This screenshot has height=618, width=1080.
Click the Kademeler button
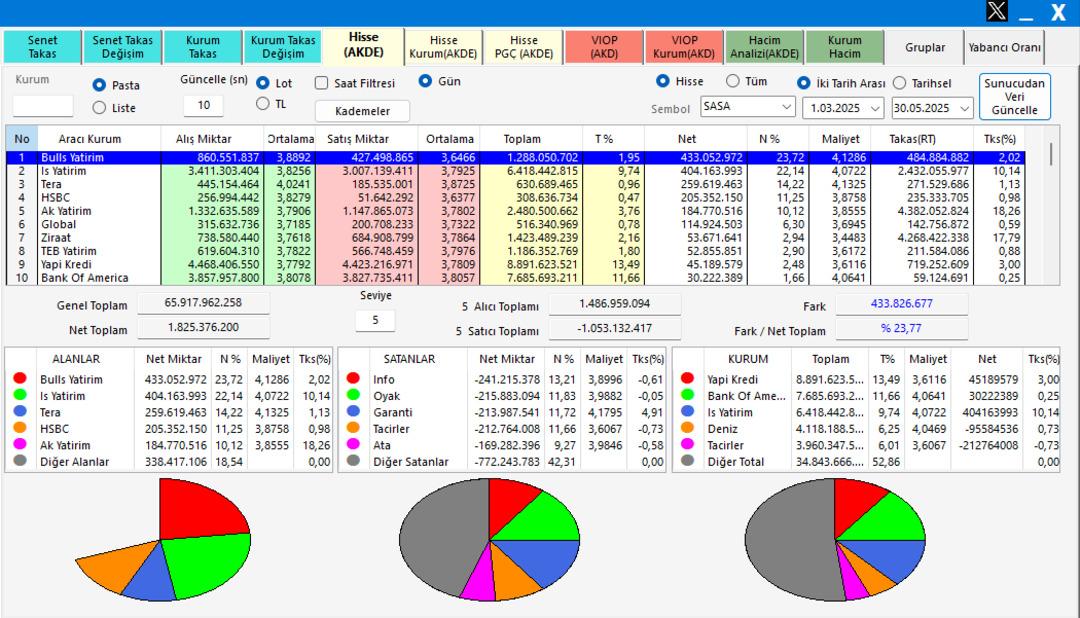coord(362,111)
